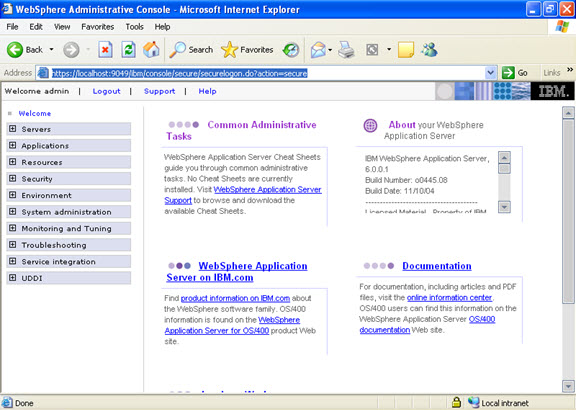Click main page scrollbar down arrow

click(x=568, y=386)
